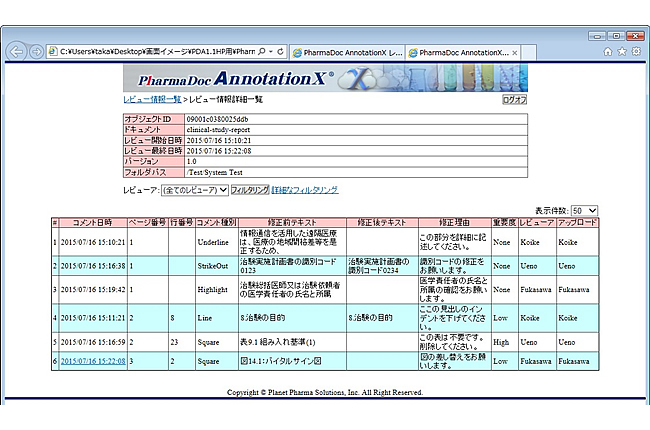Click the 修正理由 column header
This screenshot has height=430, width=650.
click(454, 222)
